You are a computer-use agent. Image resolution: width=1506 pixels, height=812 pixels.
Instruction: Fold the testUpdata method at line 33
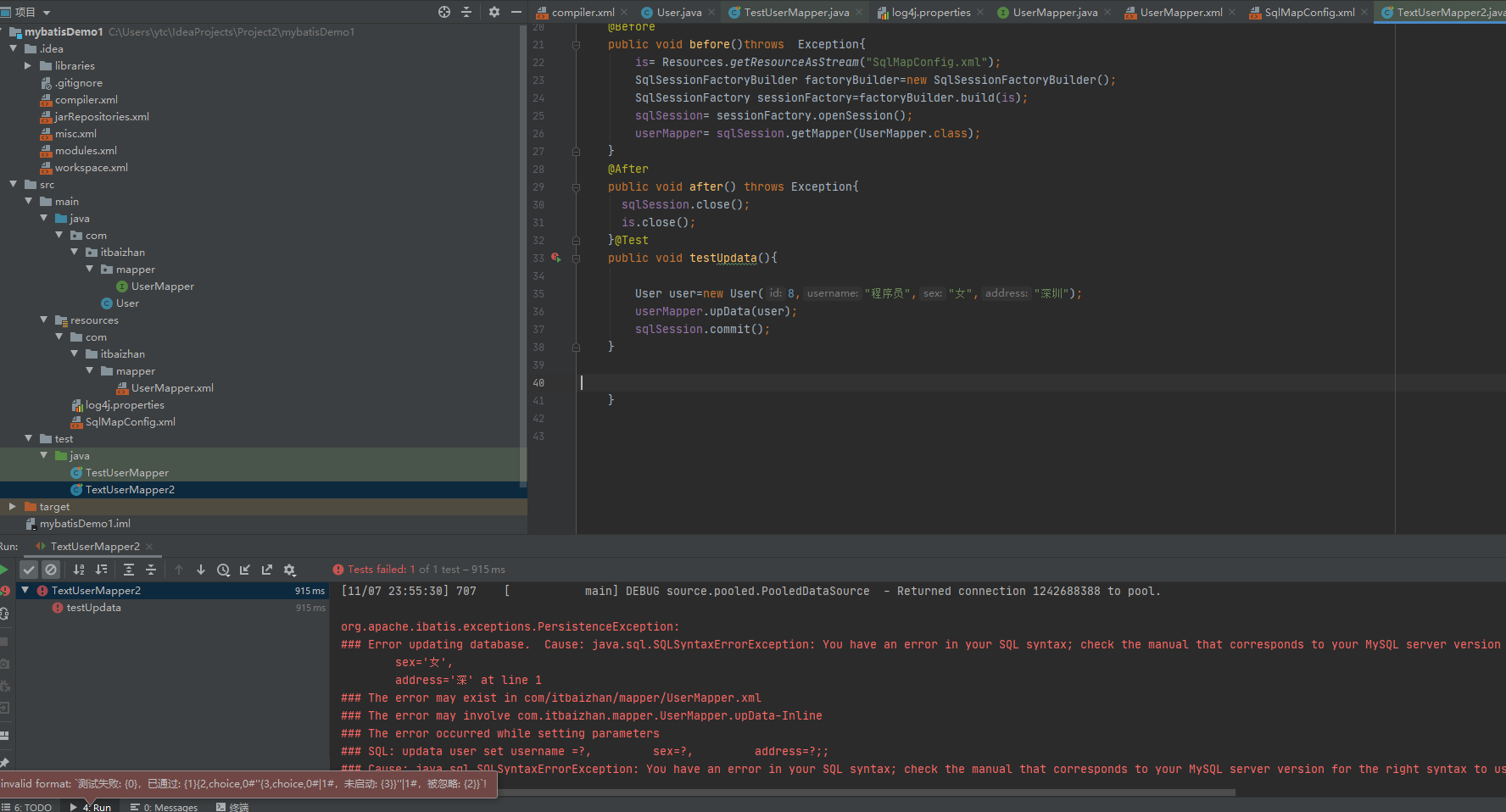click(x=576, y=259)
